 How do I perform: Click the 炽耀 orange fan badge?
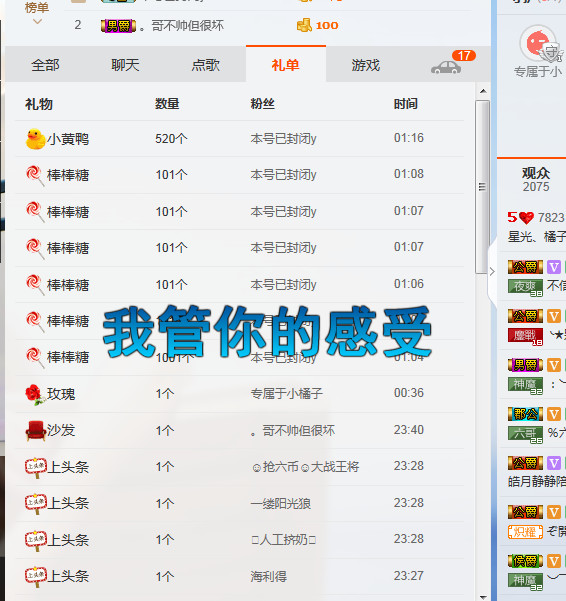click(525, 532)
